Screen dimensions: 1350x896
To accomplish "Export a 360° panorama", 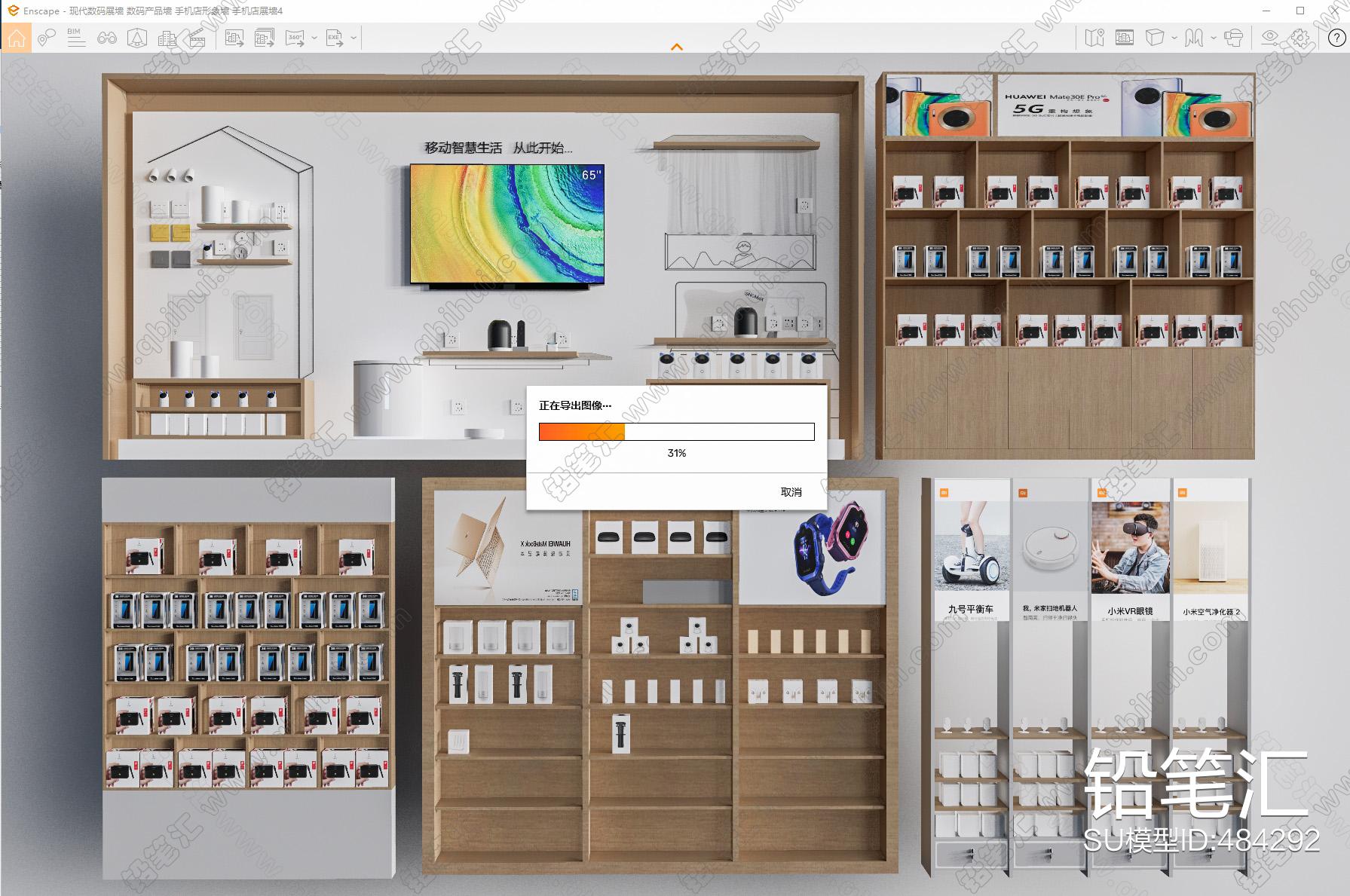I will tap(295, 38).
